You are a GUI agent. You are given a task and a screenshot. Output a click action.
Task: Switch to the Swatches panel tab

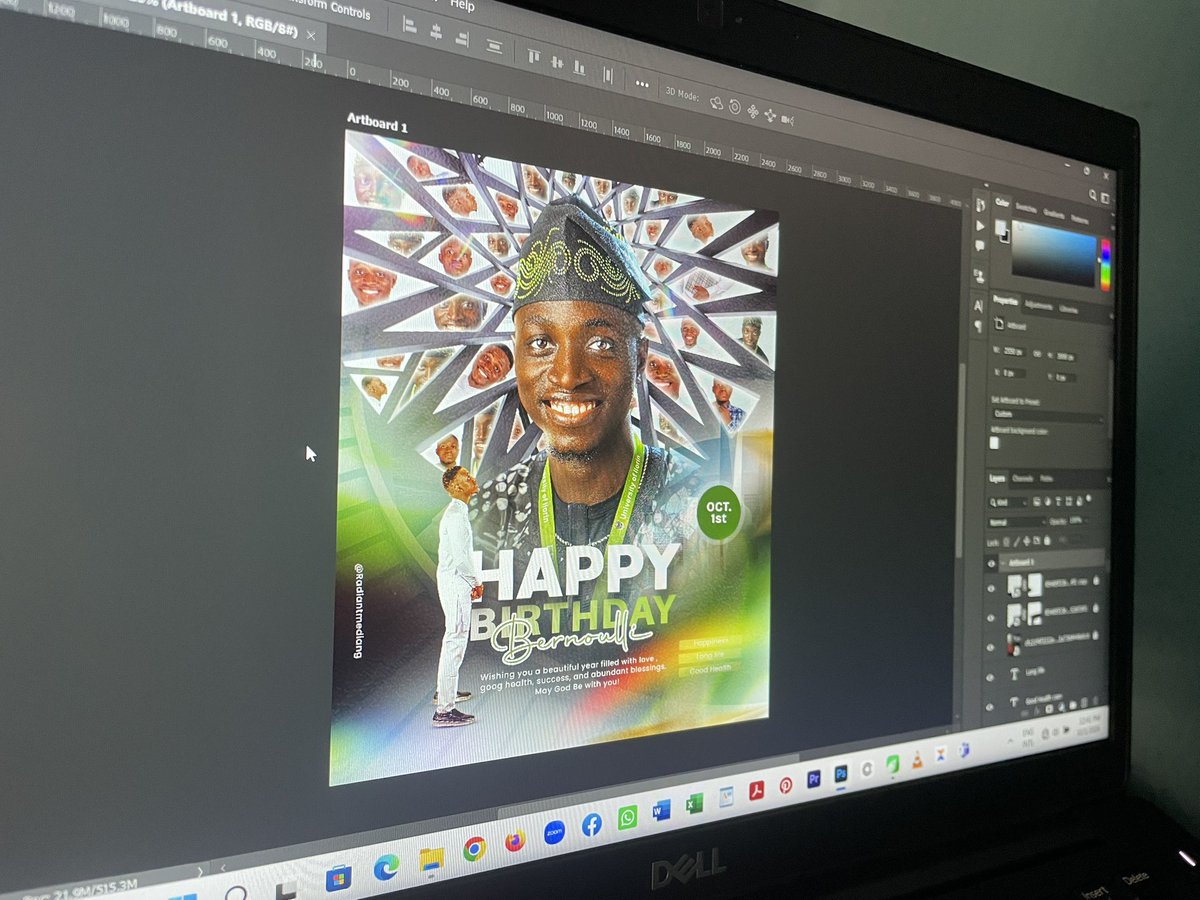pyautogui.click(x=1027, y=207)
